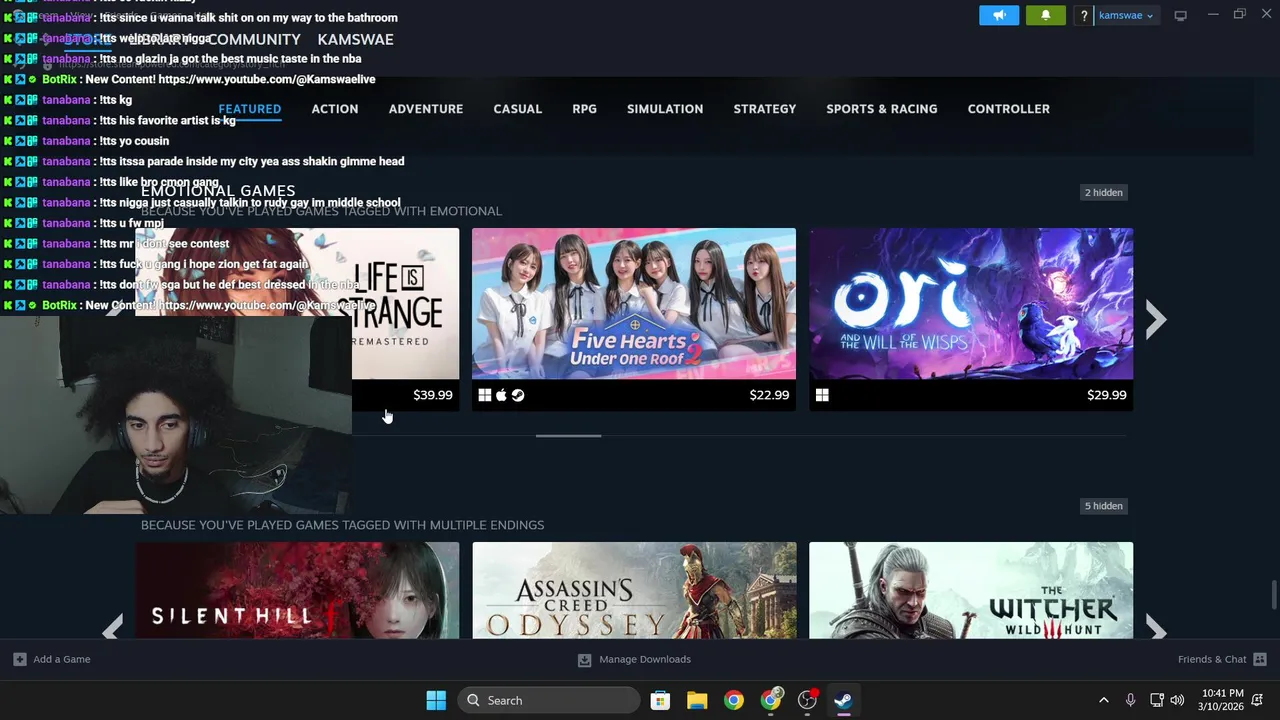This screenshot has height=720, width=1280.
Task: Enter Big Picture mode via monitor icon
Action: (1180, 15)
